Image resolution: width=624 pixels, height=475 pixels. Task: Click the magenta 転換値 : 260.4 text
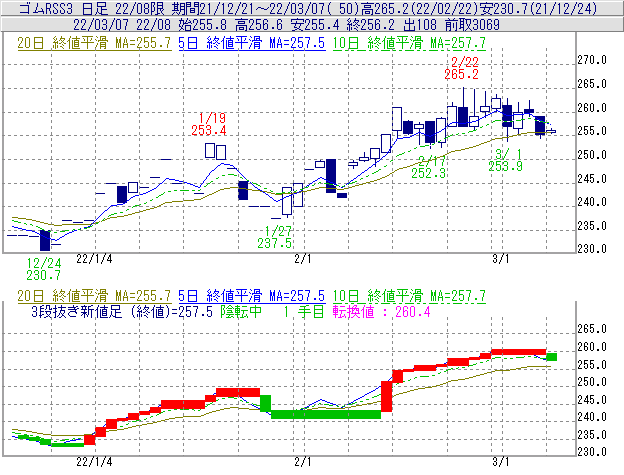(382, 311)
